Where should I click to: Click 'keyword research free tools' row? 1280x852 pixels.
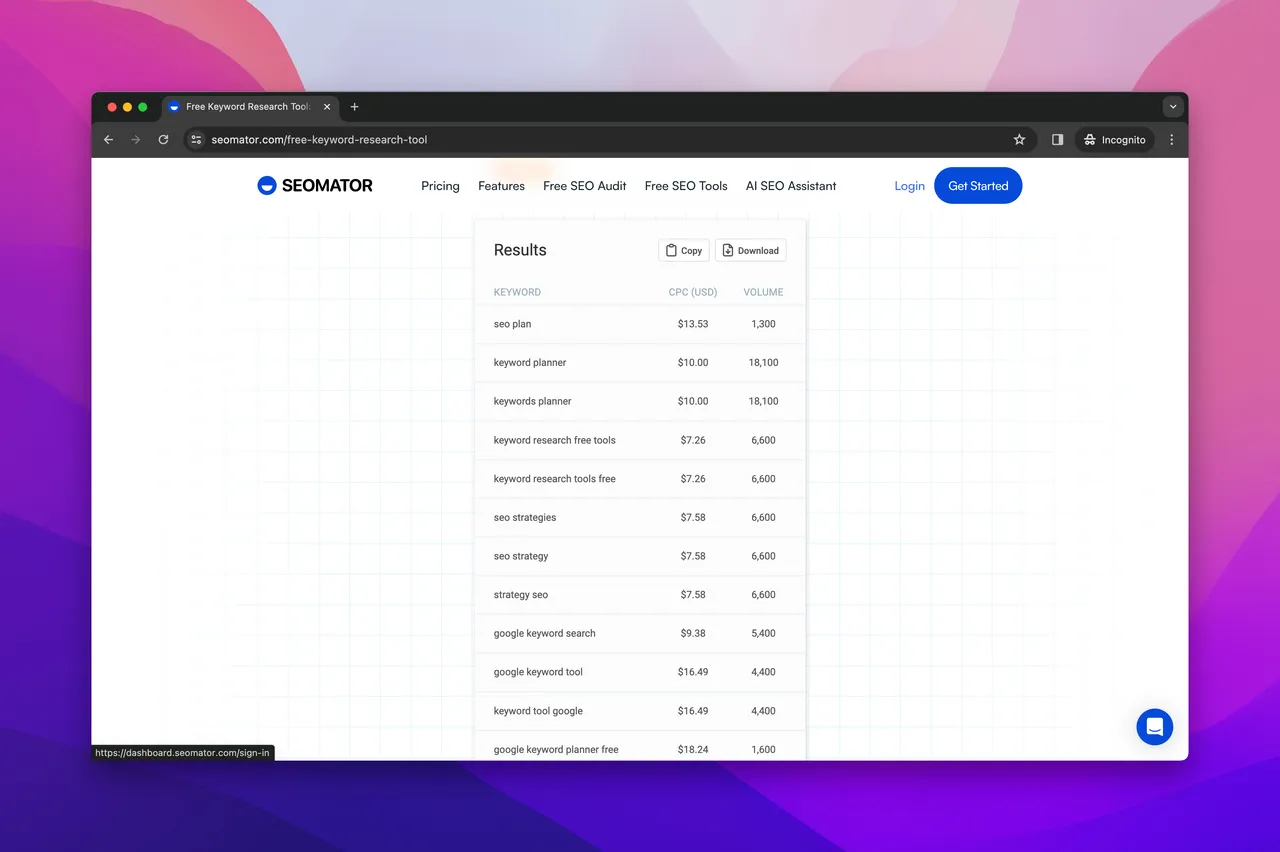point(640,440)
